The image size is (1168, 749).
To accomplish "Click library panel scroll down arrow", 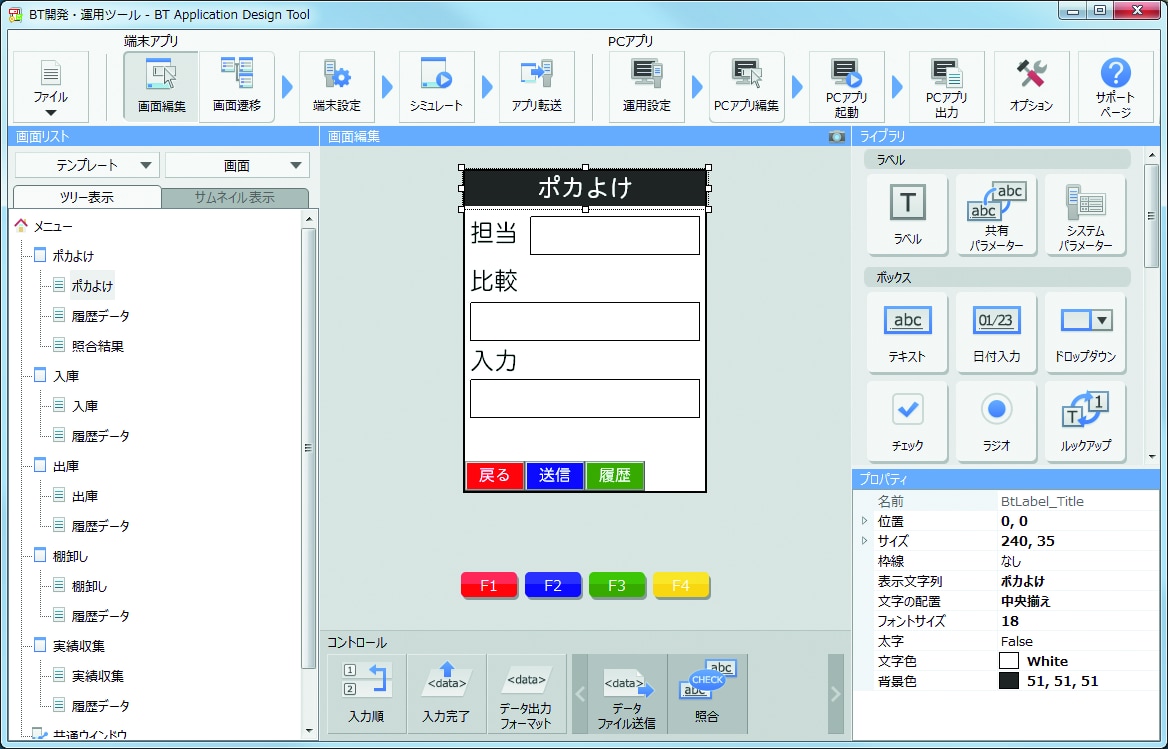I will [1152, 456].
